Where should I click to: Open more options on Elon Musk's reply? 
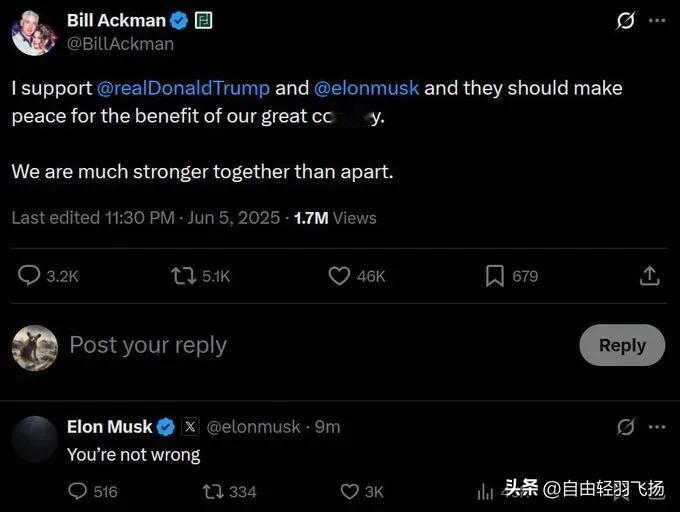(x=657, y=427)
